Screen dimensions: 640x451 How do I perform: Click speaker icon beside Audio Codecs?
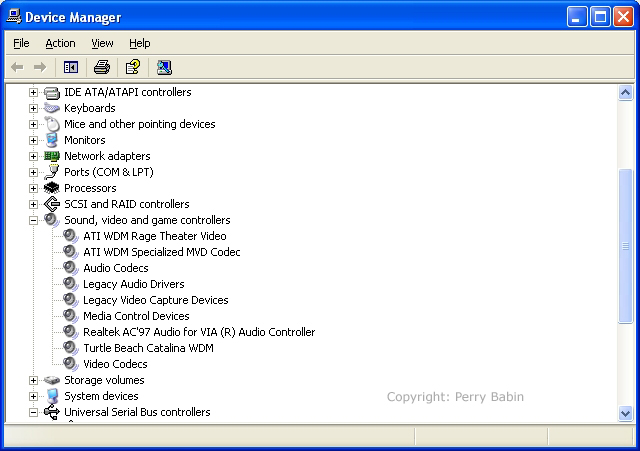click(71, 268)
